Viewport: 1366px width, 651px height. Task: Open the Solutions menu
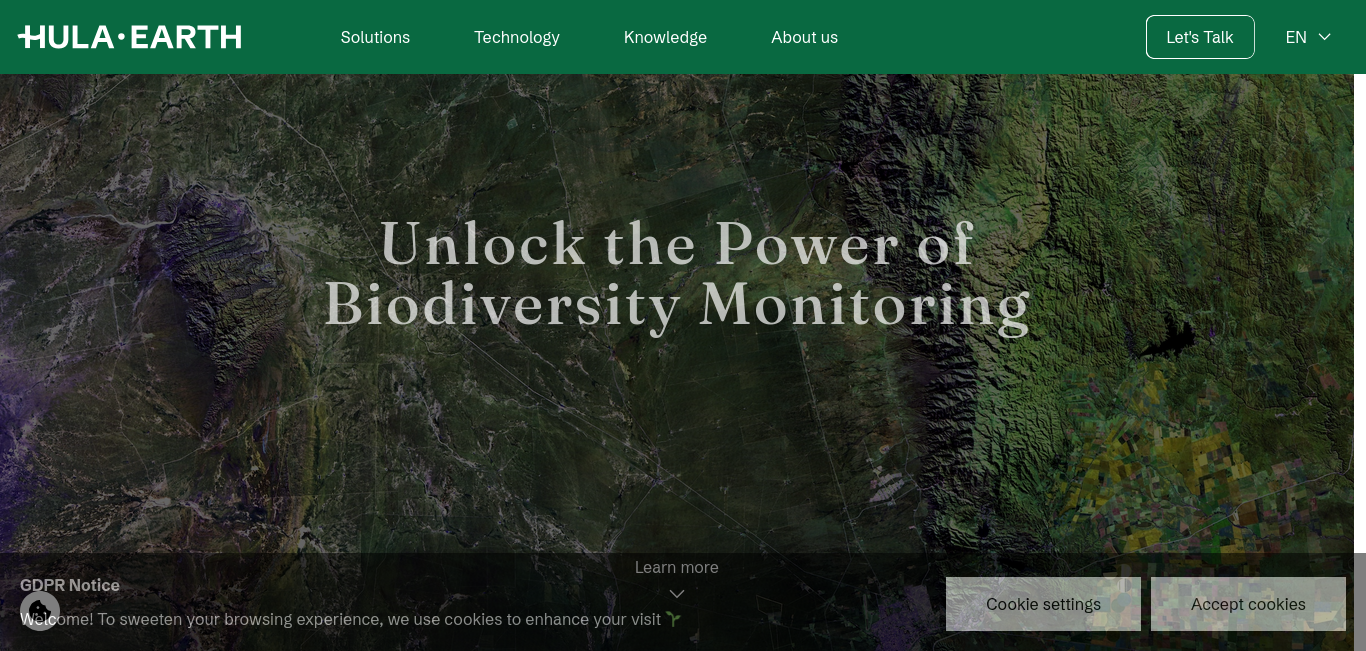coord(375,37)
